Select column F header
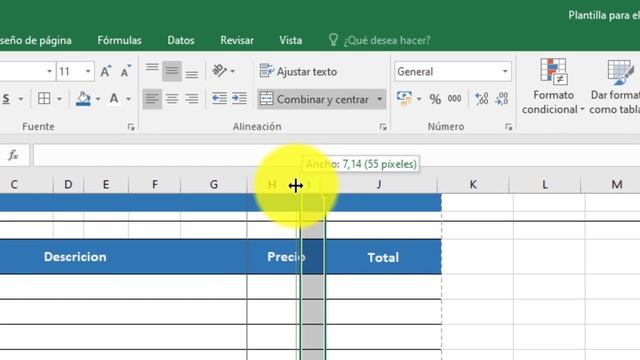Image resolution: width=640 pixels, height=360 pixels. point(155,184)
